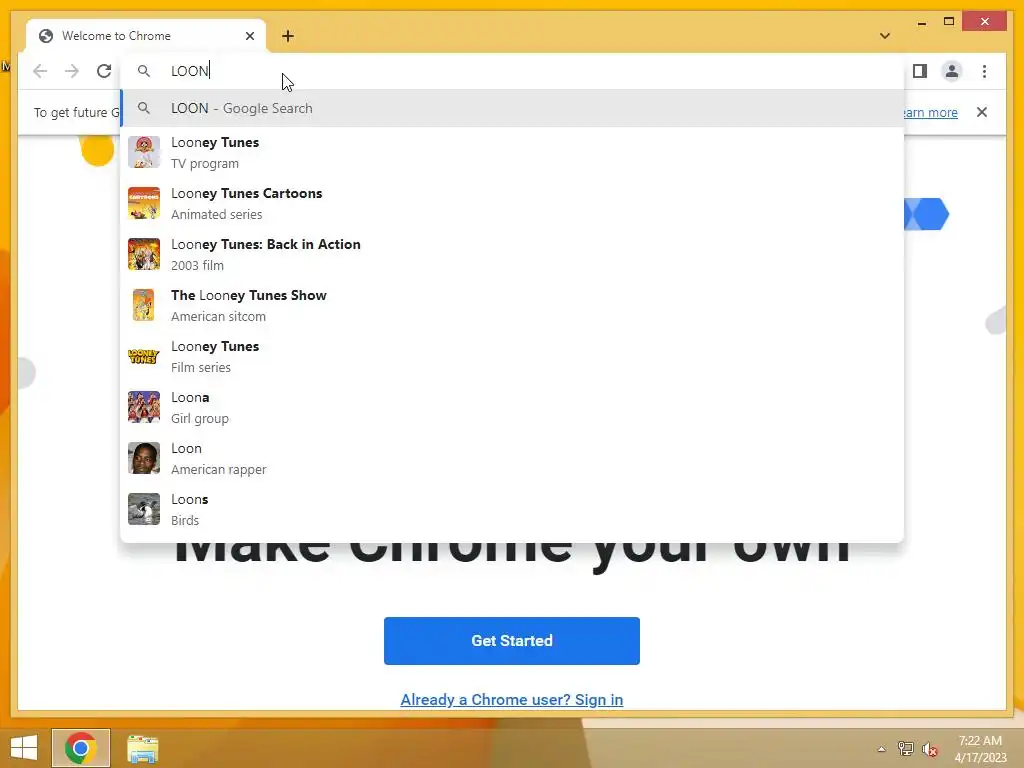Click the Get Started button

(x=512, y=641)
